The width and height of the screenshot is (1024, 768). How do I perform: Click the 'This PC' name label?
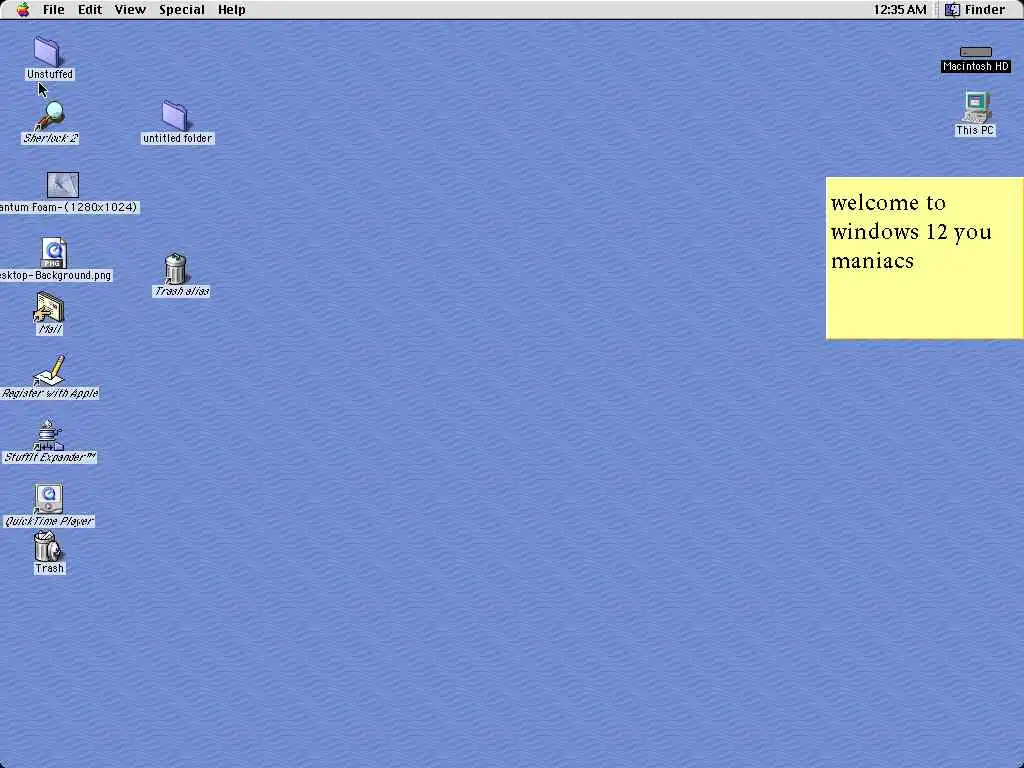pos(975,131)
